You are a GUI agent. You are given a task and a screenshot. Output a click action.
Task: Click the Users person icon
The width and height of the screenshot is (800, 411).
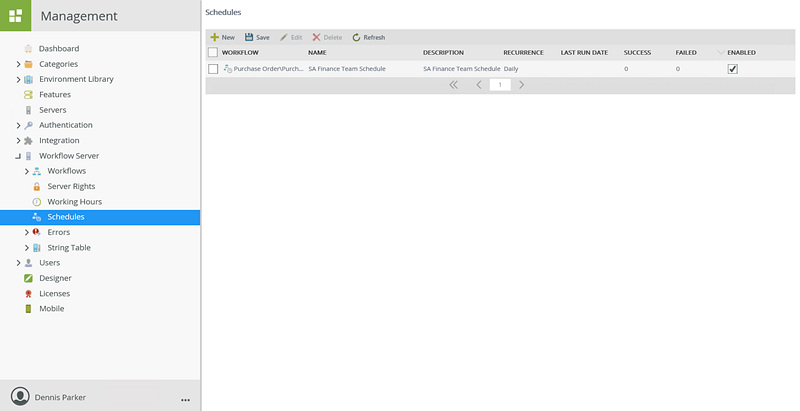(x=29, y=263)
